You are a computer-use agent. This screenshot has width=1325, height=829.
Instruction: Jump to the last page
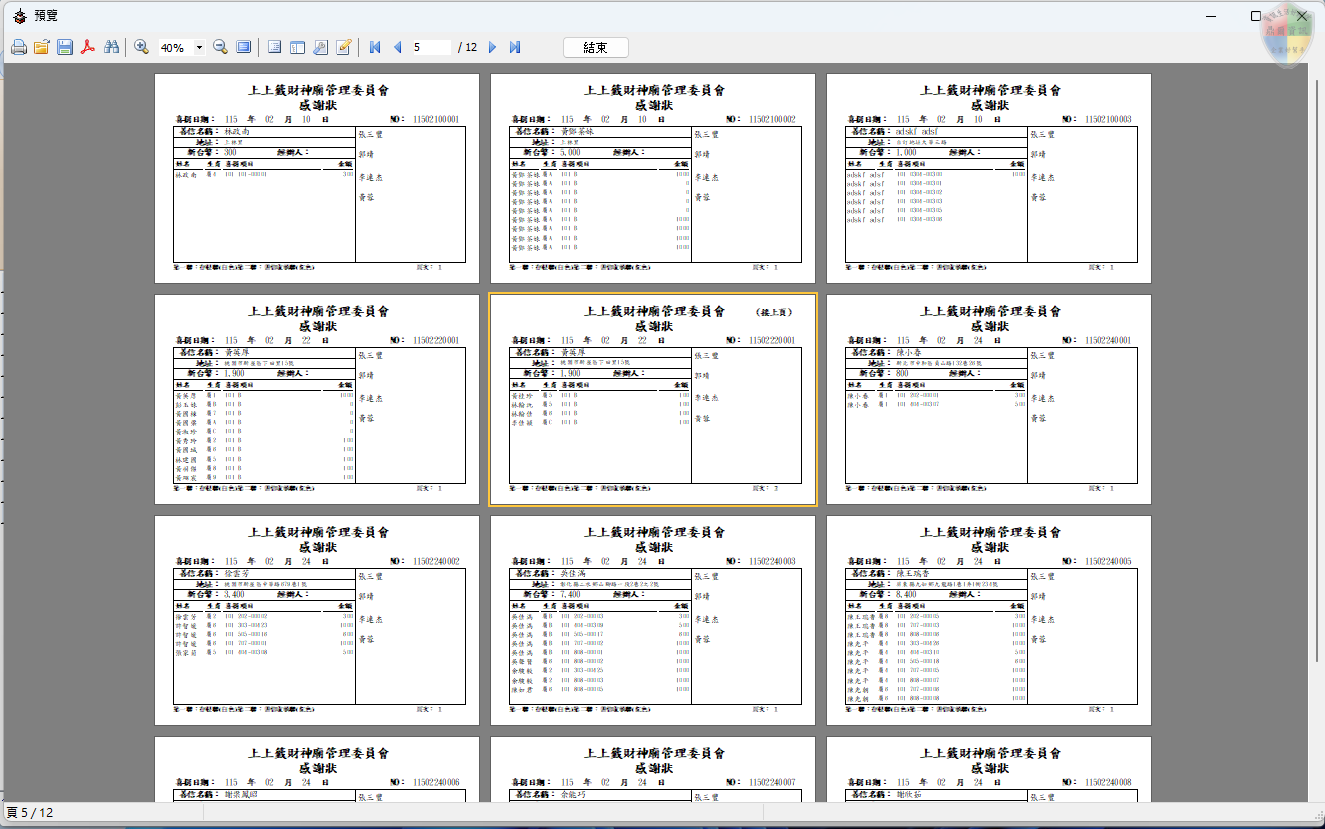tap(515, 47)
